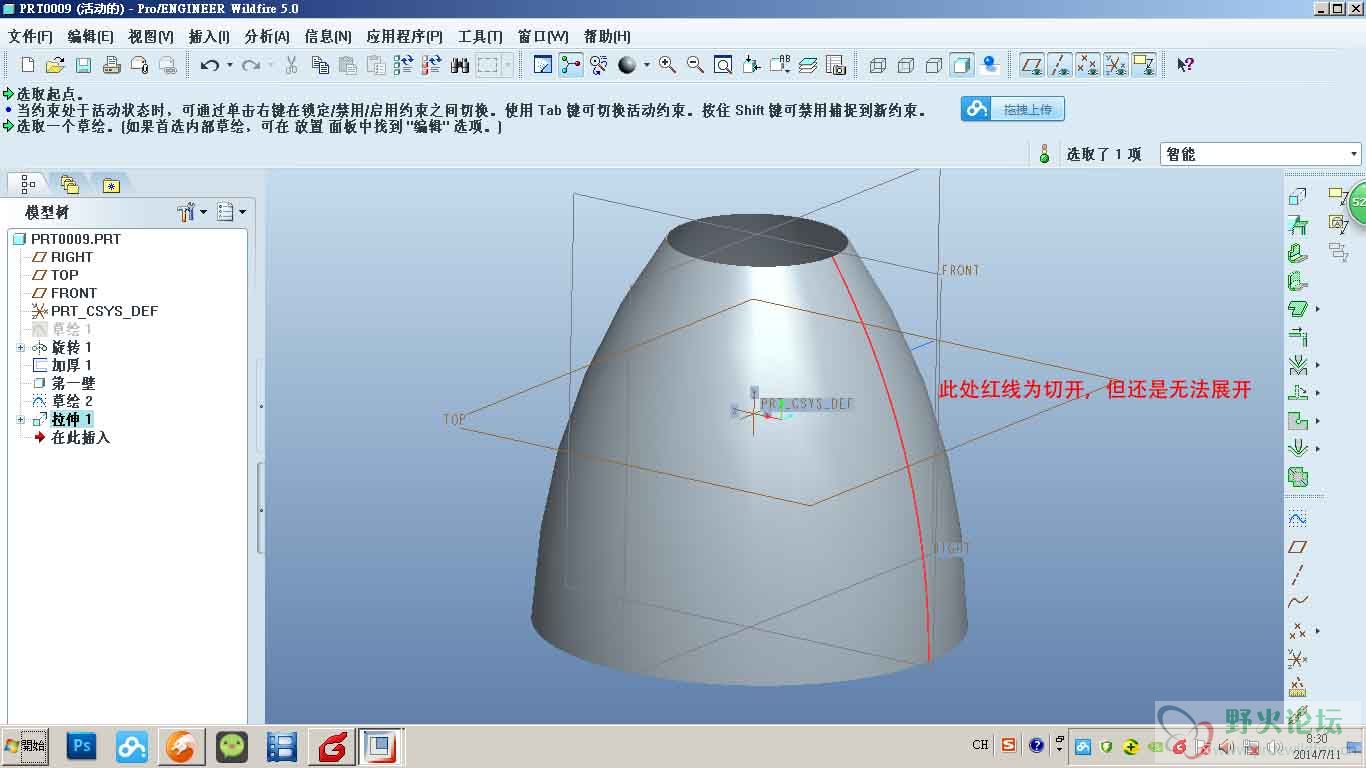Select the Zoom Out magnifier
This screenshot has width=1366, height=768.
[695, 65]
